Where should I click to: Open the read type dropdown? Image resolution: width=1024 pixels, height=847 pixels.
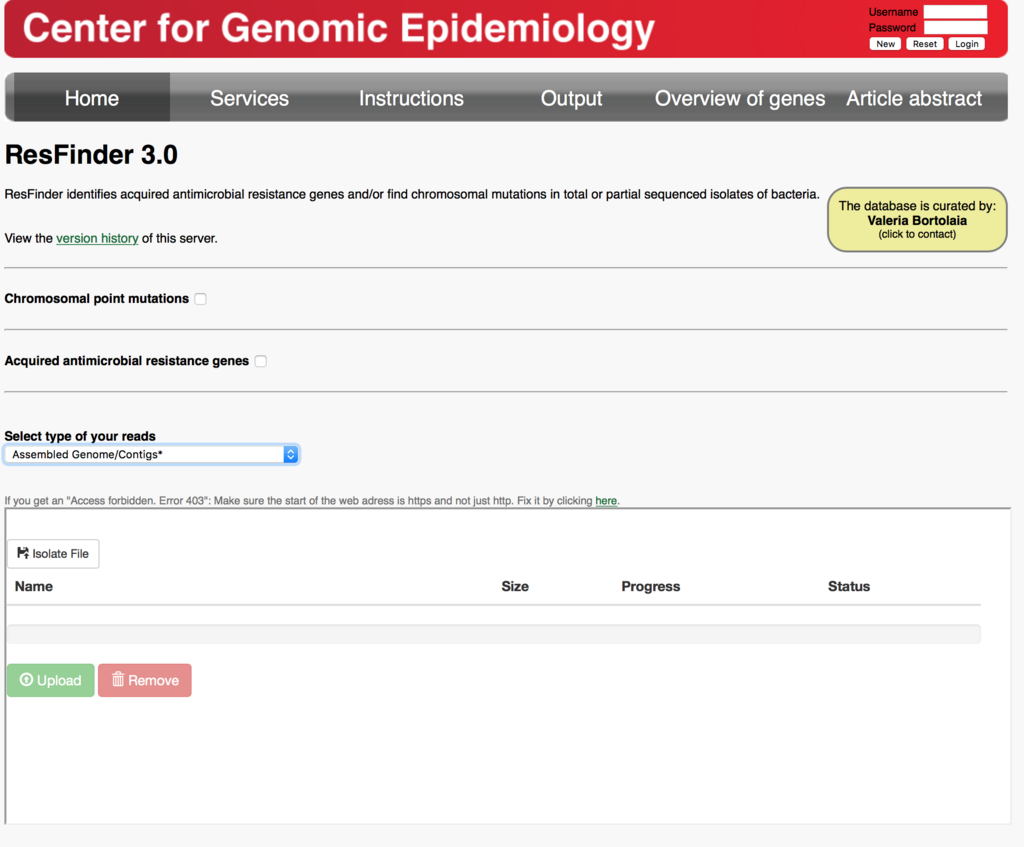291,454
